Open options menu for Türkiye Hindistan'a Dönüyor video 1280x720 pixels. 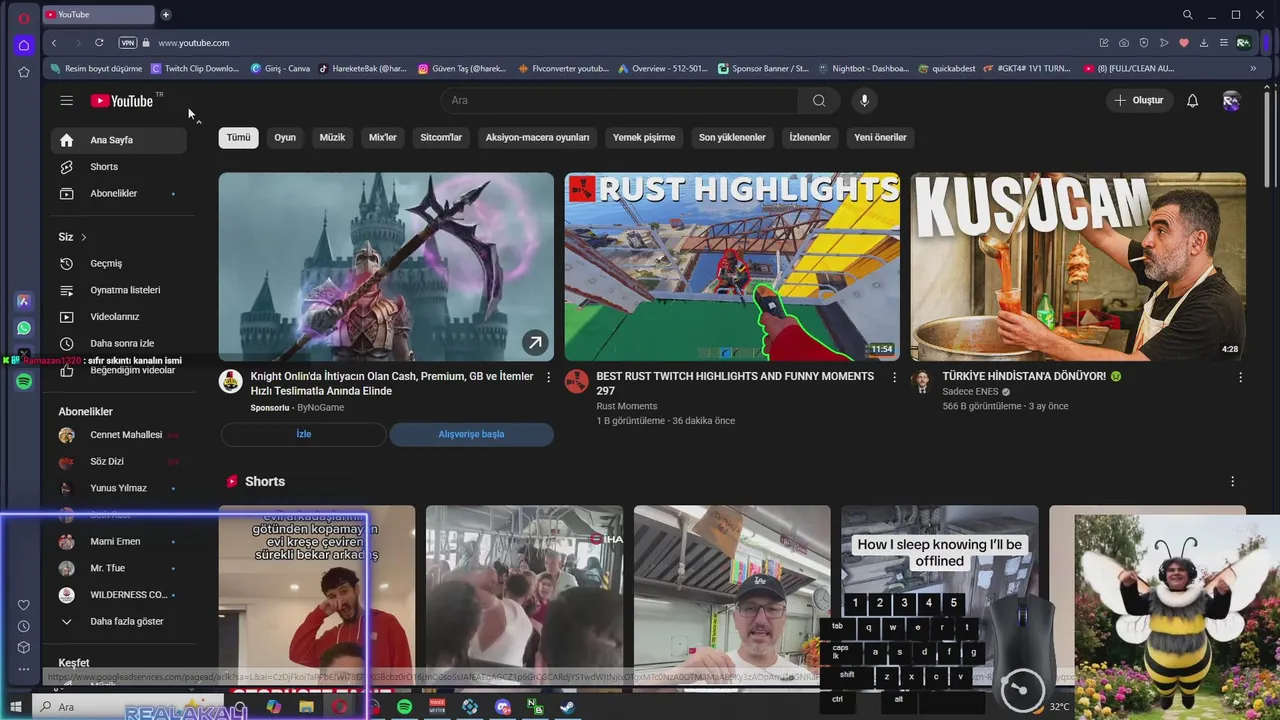point(1240,377)
